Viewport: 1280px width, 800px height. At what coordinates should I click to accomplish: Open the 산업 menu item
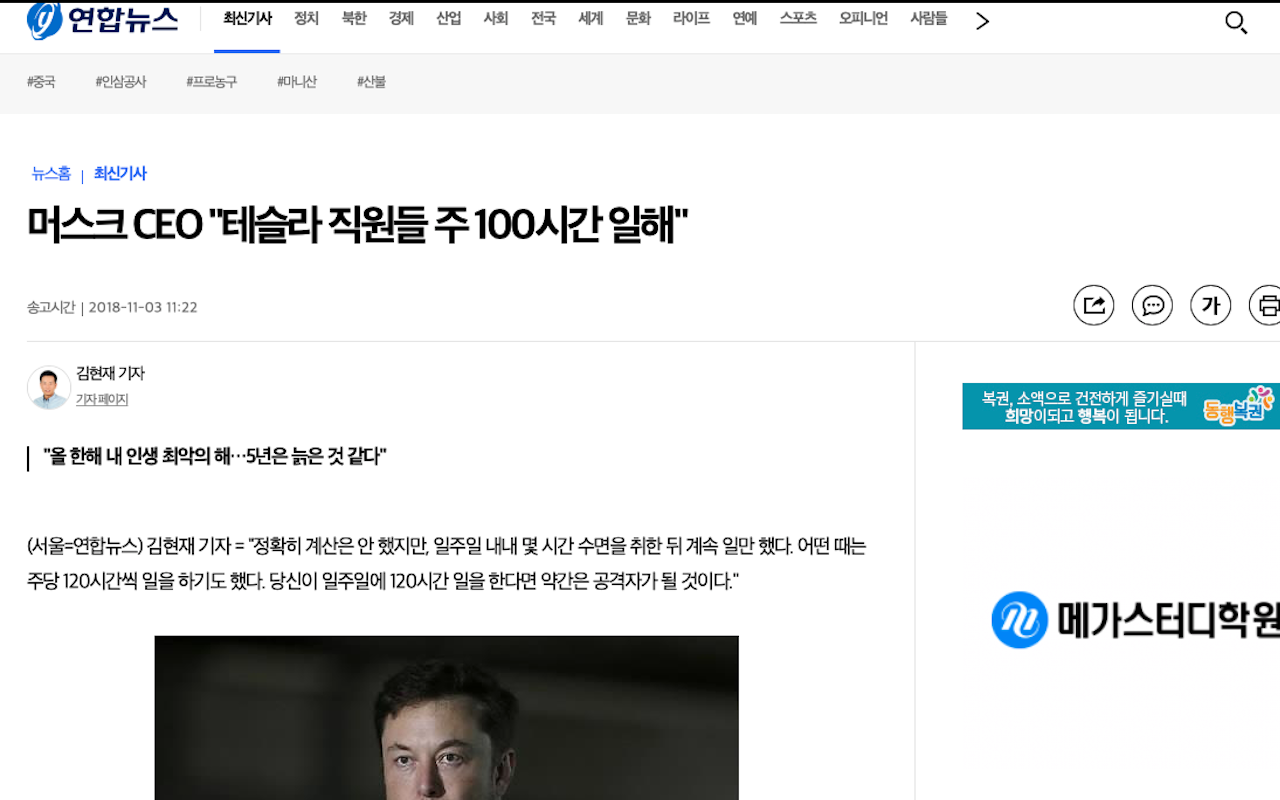[449, 19]
